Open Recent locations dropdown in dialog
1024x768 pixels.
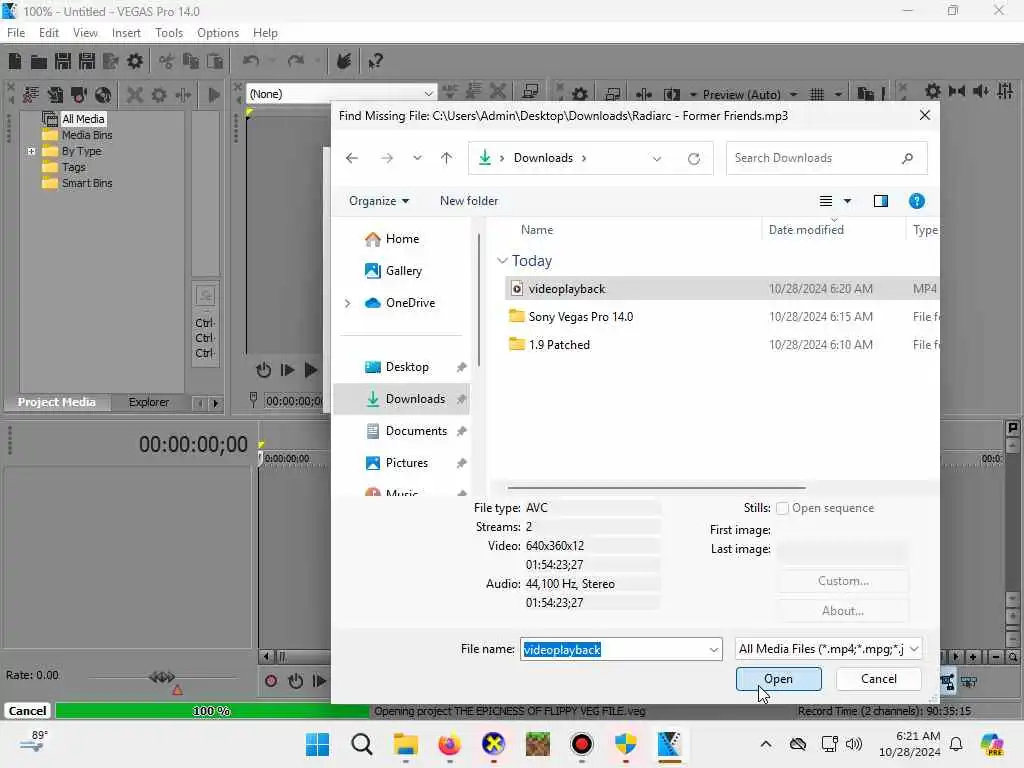pos(417,158)
